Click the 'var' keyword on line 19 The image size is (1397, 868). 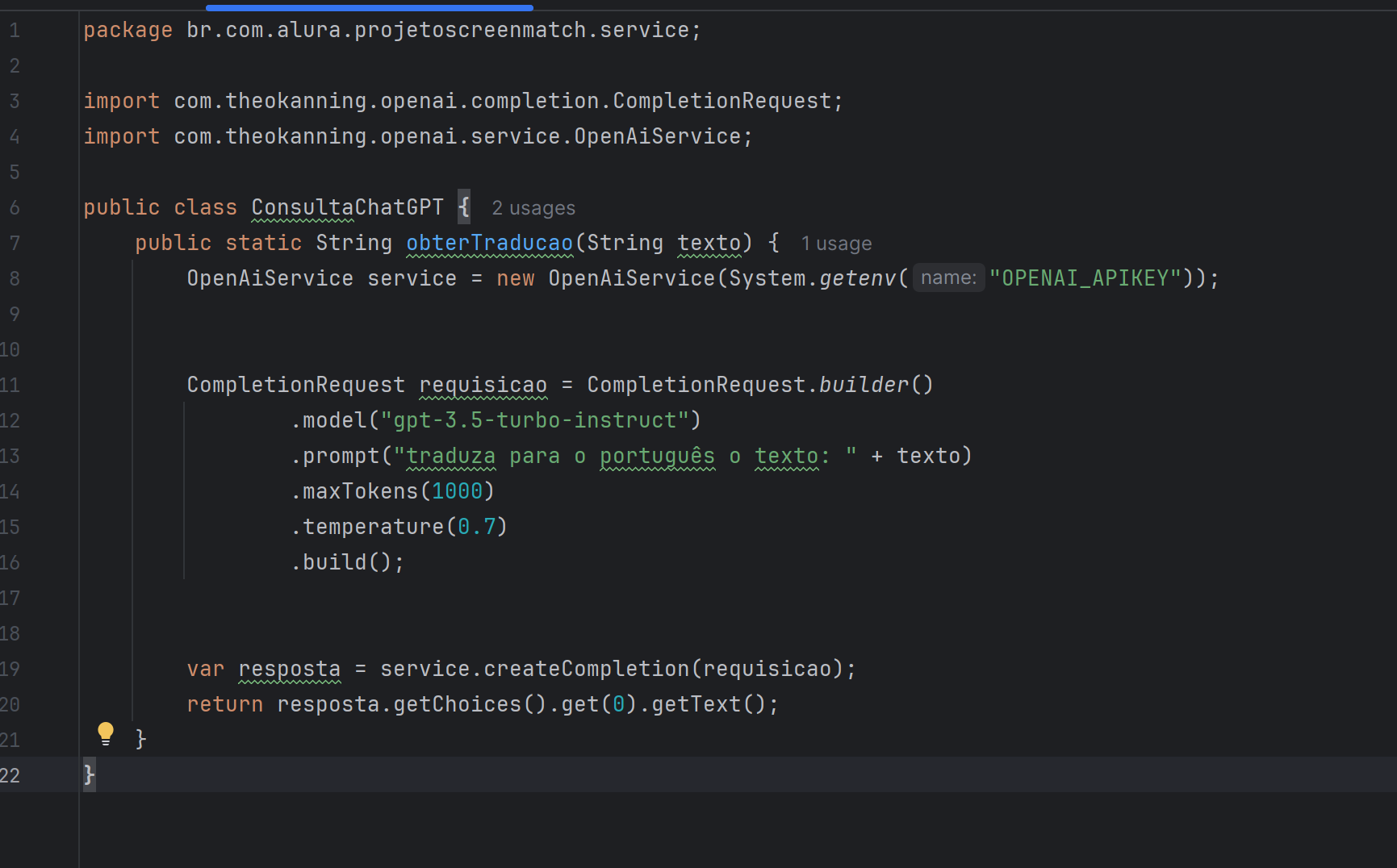pos(206,669)
